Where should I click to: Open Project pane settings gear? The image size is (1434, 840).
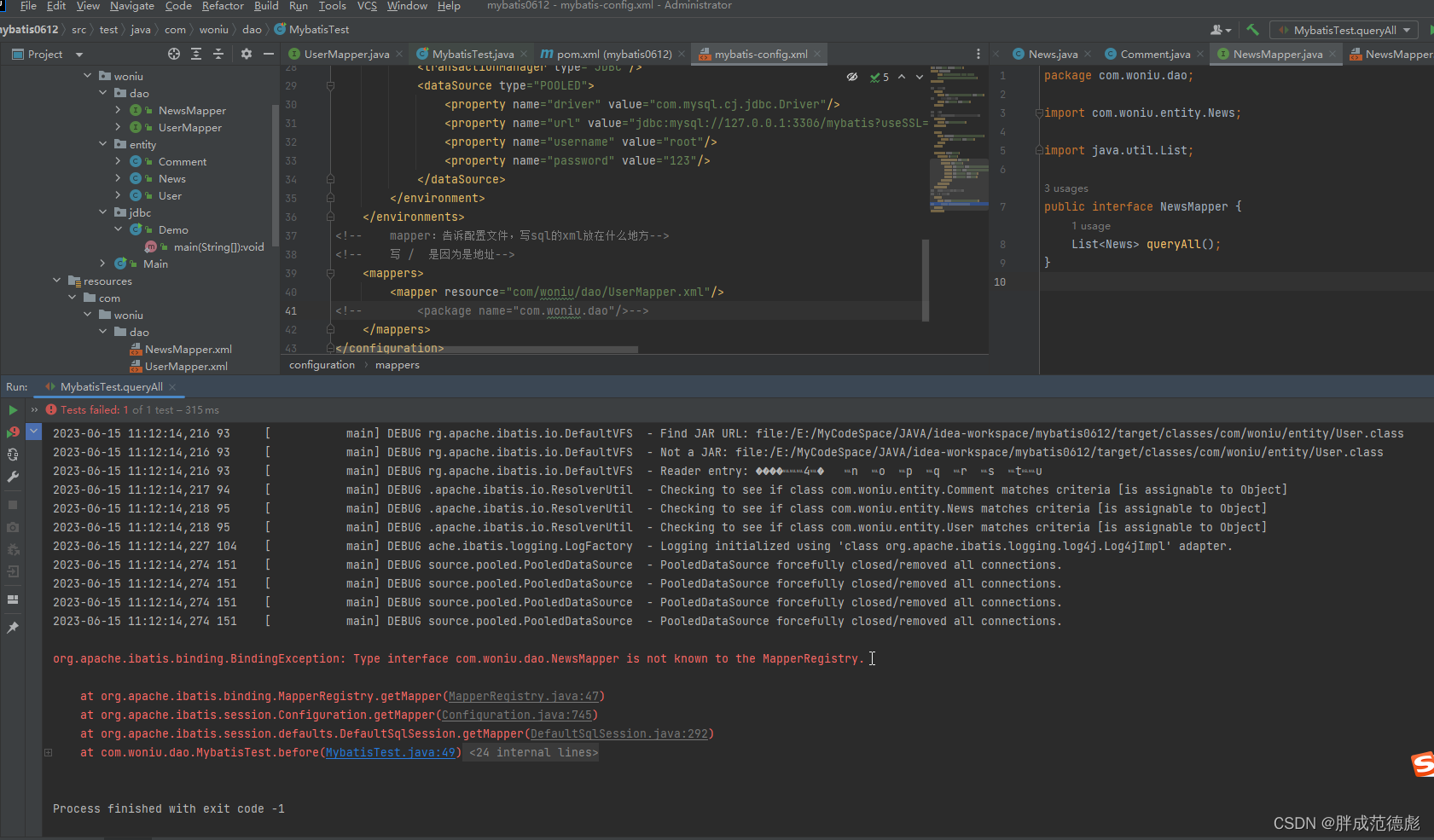pyautogui.click(x=247, y=54)
